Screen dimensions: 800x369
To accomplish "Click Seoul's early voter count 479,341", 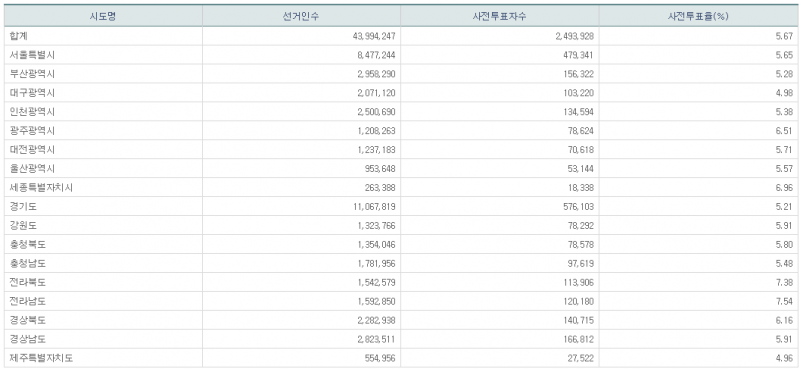I will click(579, 55).
